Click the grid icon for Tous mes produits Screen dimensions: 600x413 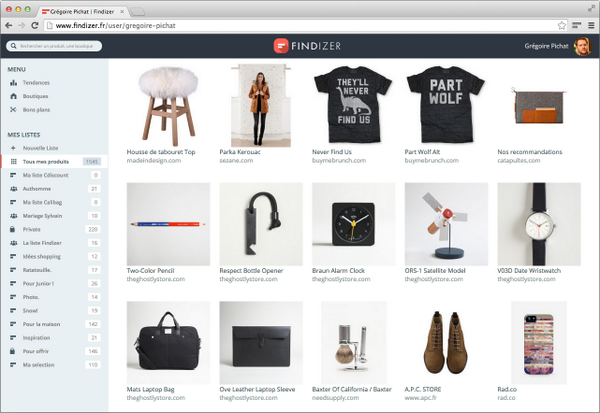point(13,162)
